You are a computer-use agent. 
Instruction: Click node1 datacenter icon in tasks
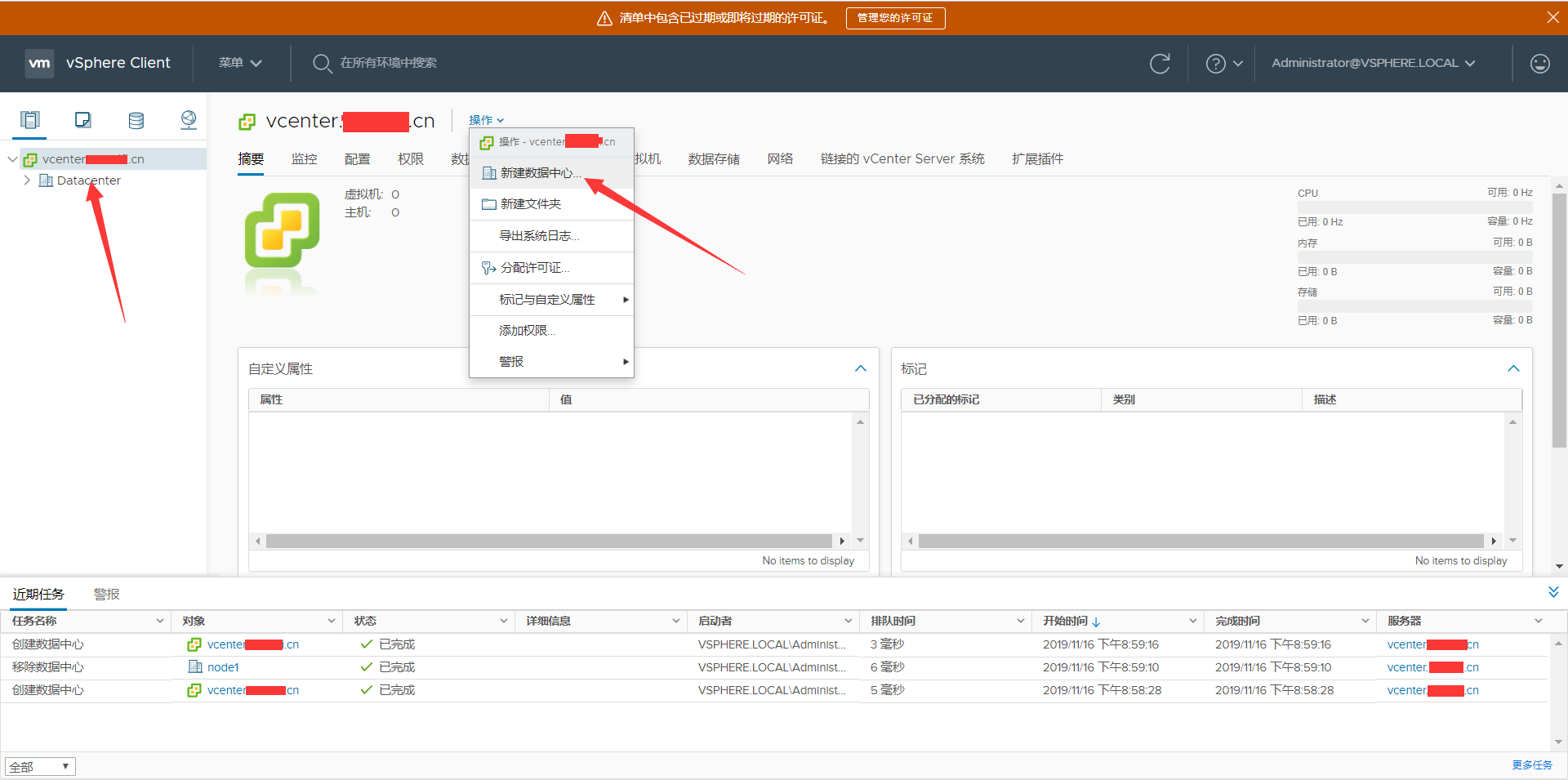point(195,666)
